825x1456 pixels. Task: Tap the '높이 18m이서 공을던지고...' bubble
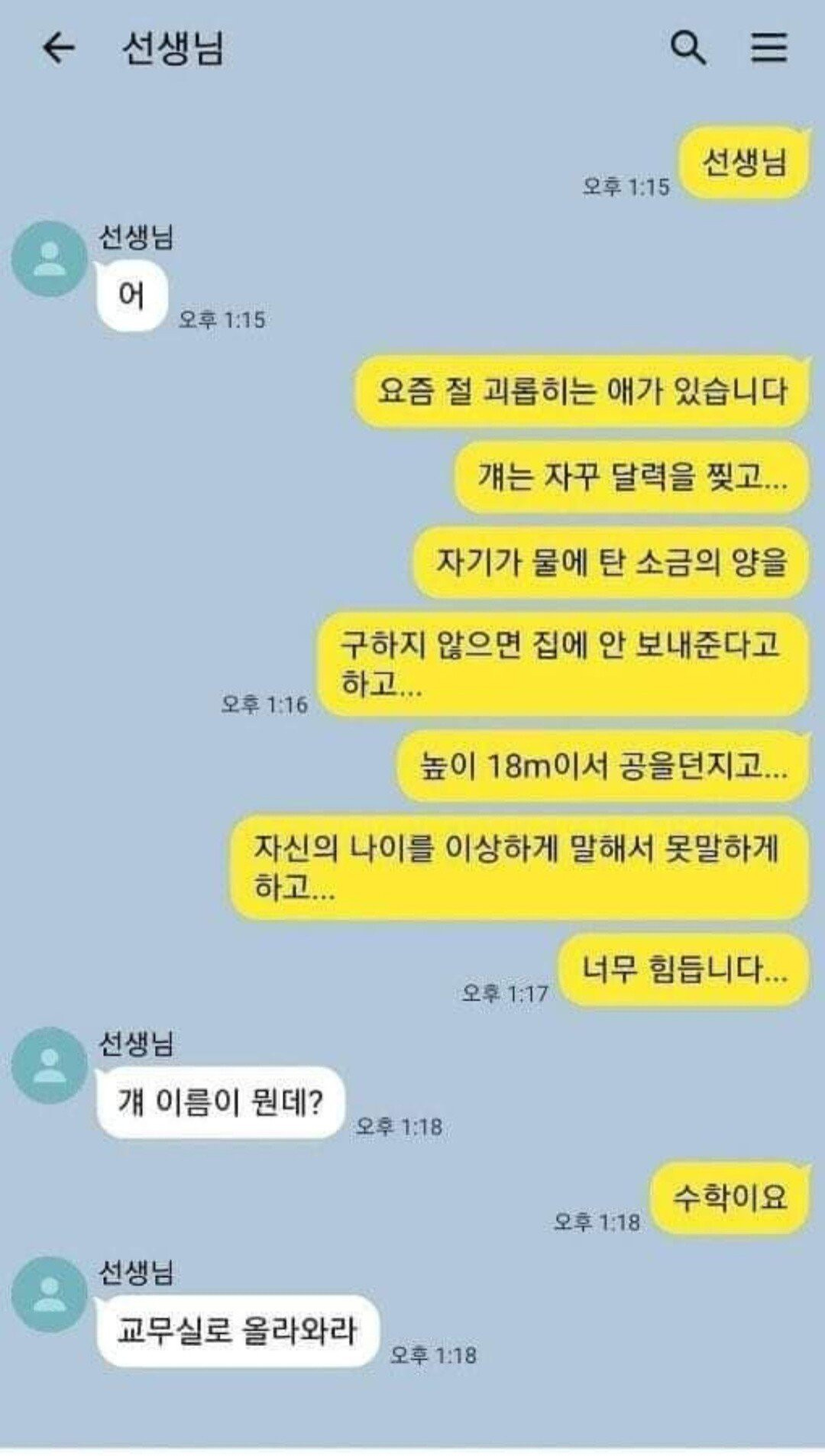(x=603, y=765)
